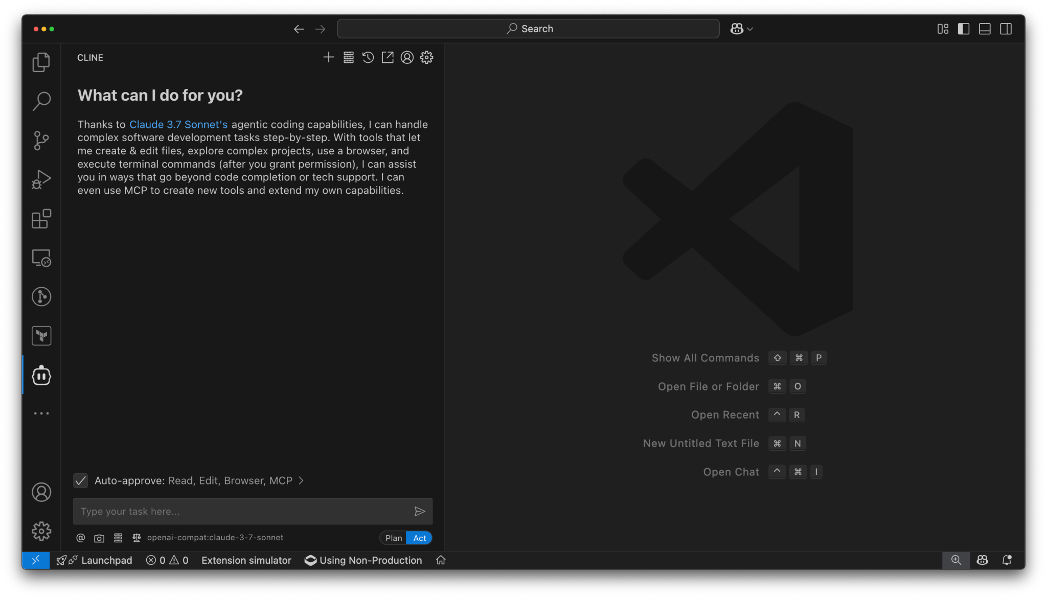Open the Claude 3.7 Sonnet link
This screenshot has height=598, width=1048.
pyautogui.click(x=178, y=125)
